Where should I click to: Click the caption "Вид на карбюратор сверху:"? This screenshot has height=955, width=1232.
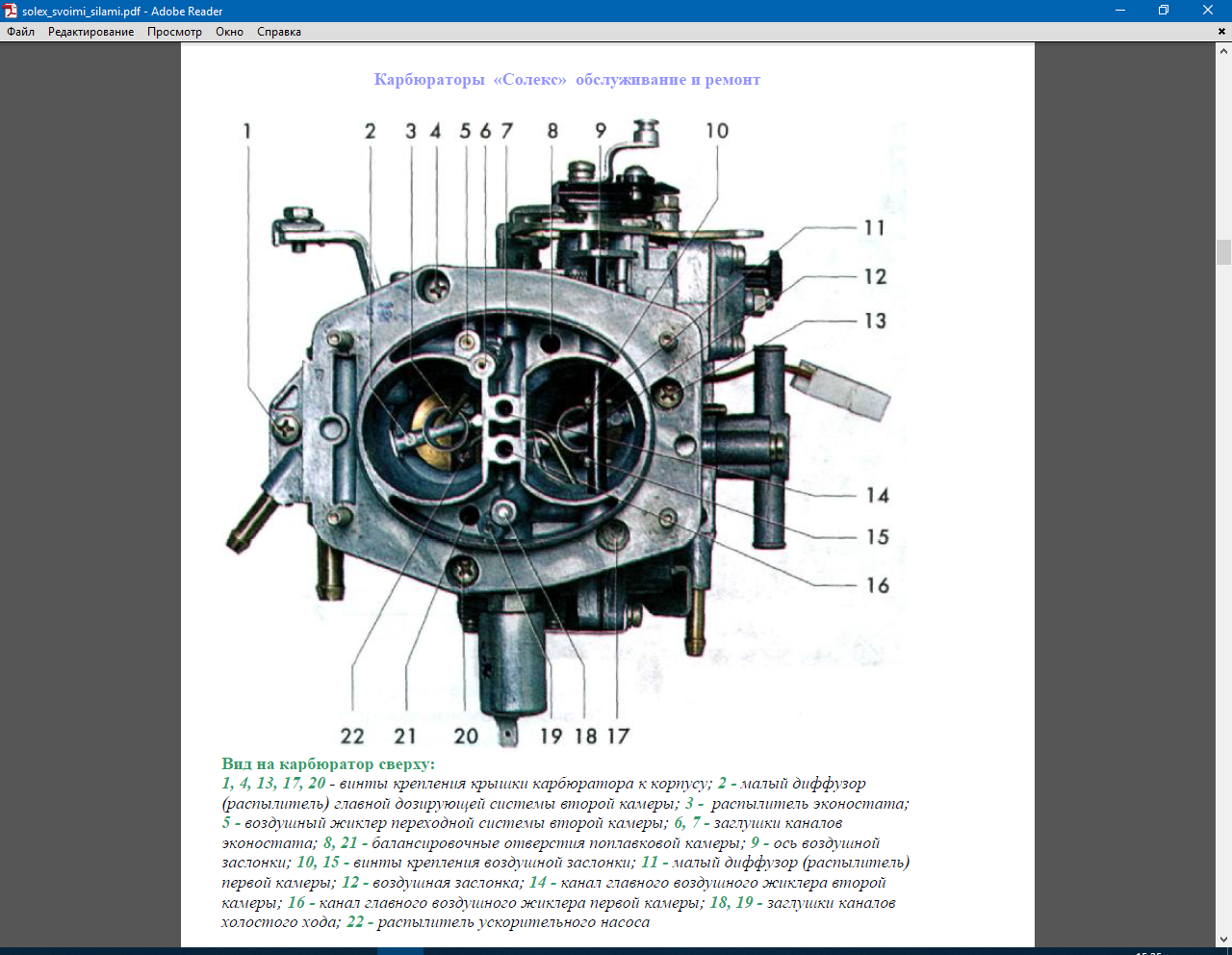tap(328, 763)
